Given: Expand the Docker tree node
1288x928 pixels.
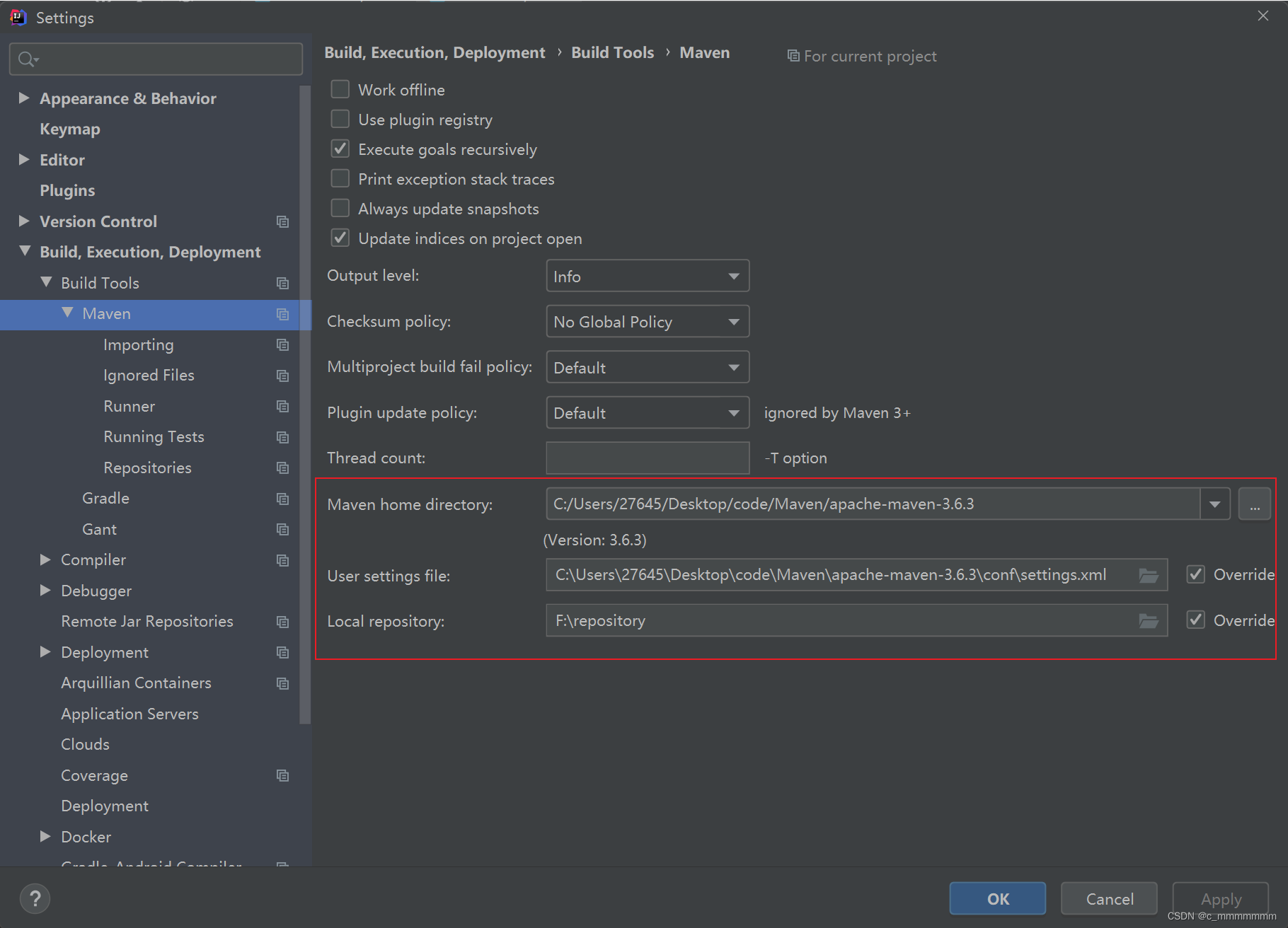Looking at the screenshot, I should tap(45, 837).
